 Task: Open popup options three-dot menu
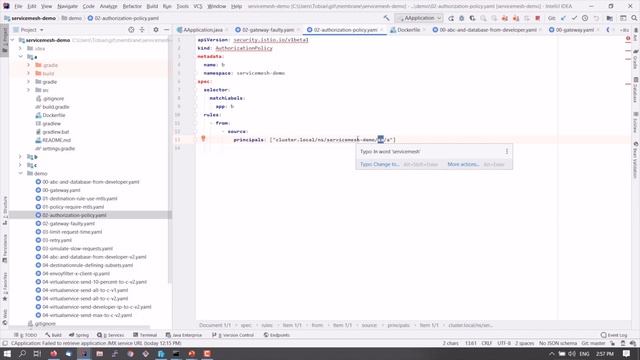[507, 151]
